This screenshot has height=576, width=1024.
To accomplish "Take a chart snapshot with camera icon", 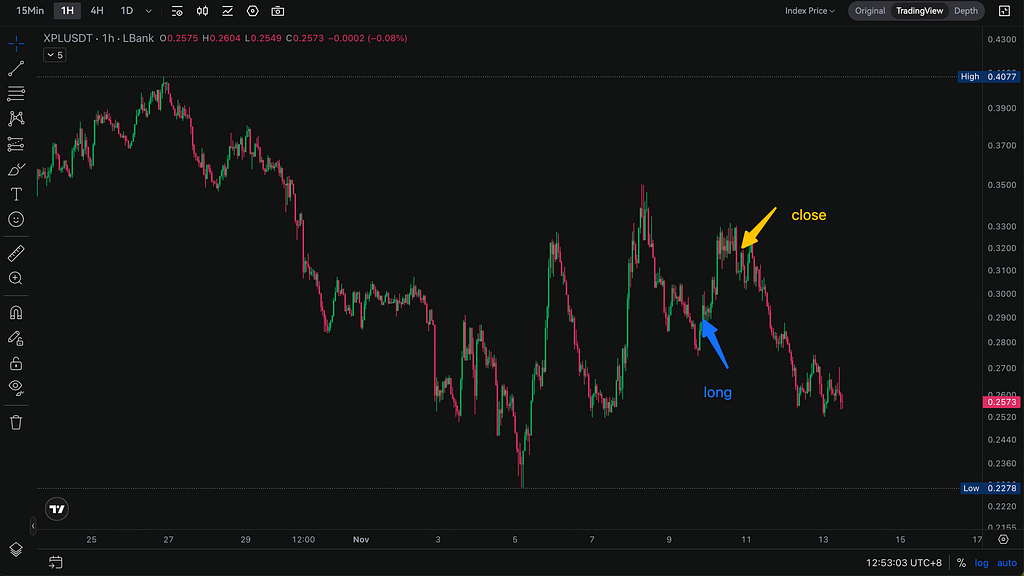I will pos(278,11).
